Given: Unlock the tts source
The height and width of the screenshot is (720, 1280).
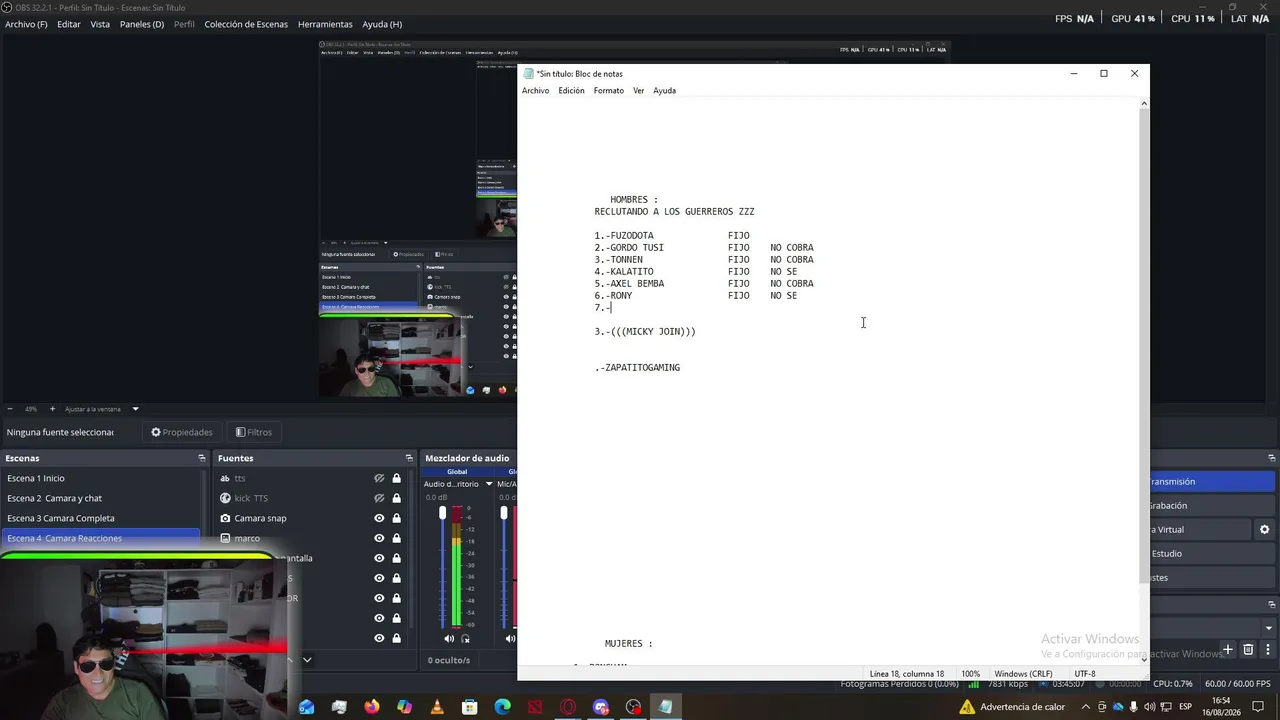Looking at the screenshot, I should pyautogui.click(x=397, y=478).
